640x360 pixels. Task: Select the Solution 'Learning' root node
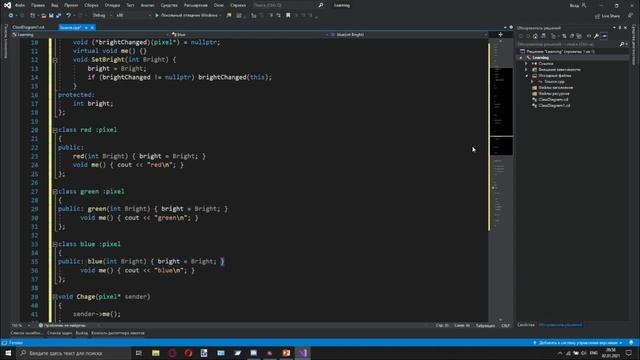click(x=558, y=51)
